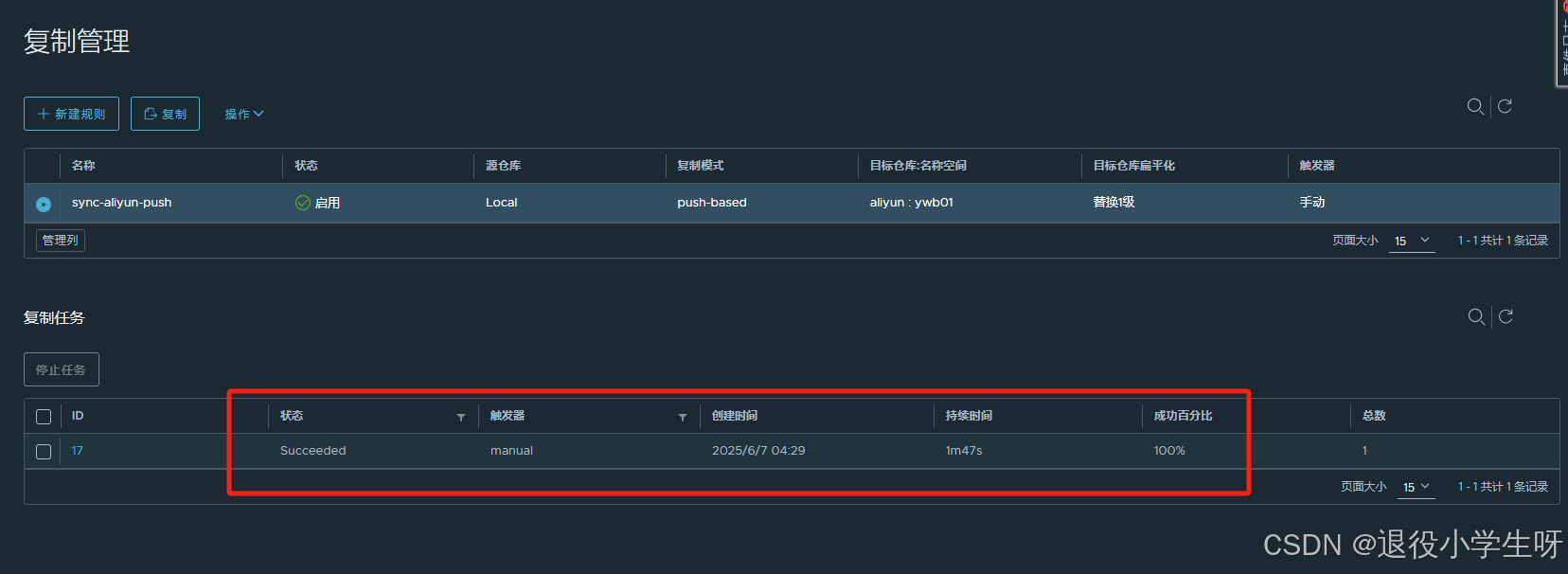Click the 目标仓库扁平化 column header

pyautogui.click(x=1134, y=166)
